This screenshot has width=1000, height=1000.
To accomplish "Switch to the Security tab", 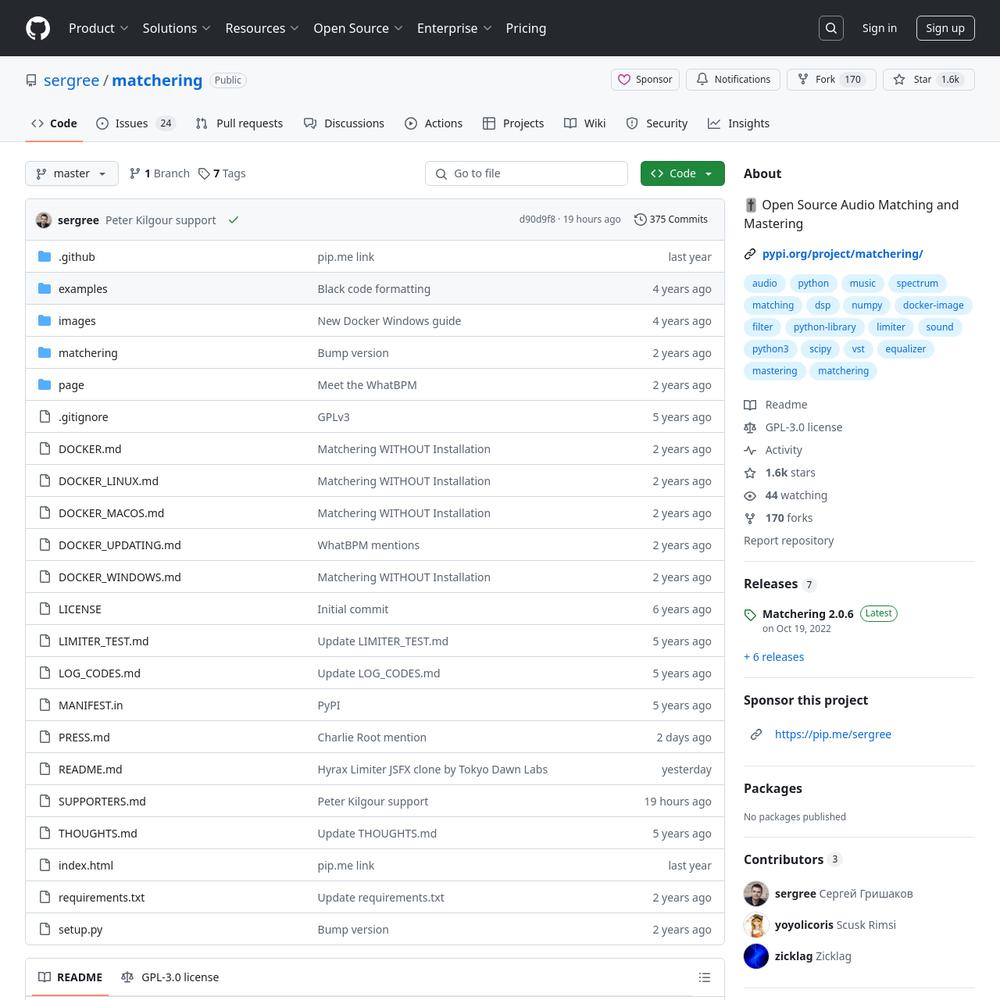I will coord(657,123).
